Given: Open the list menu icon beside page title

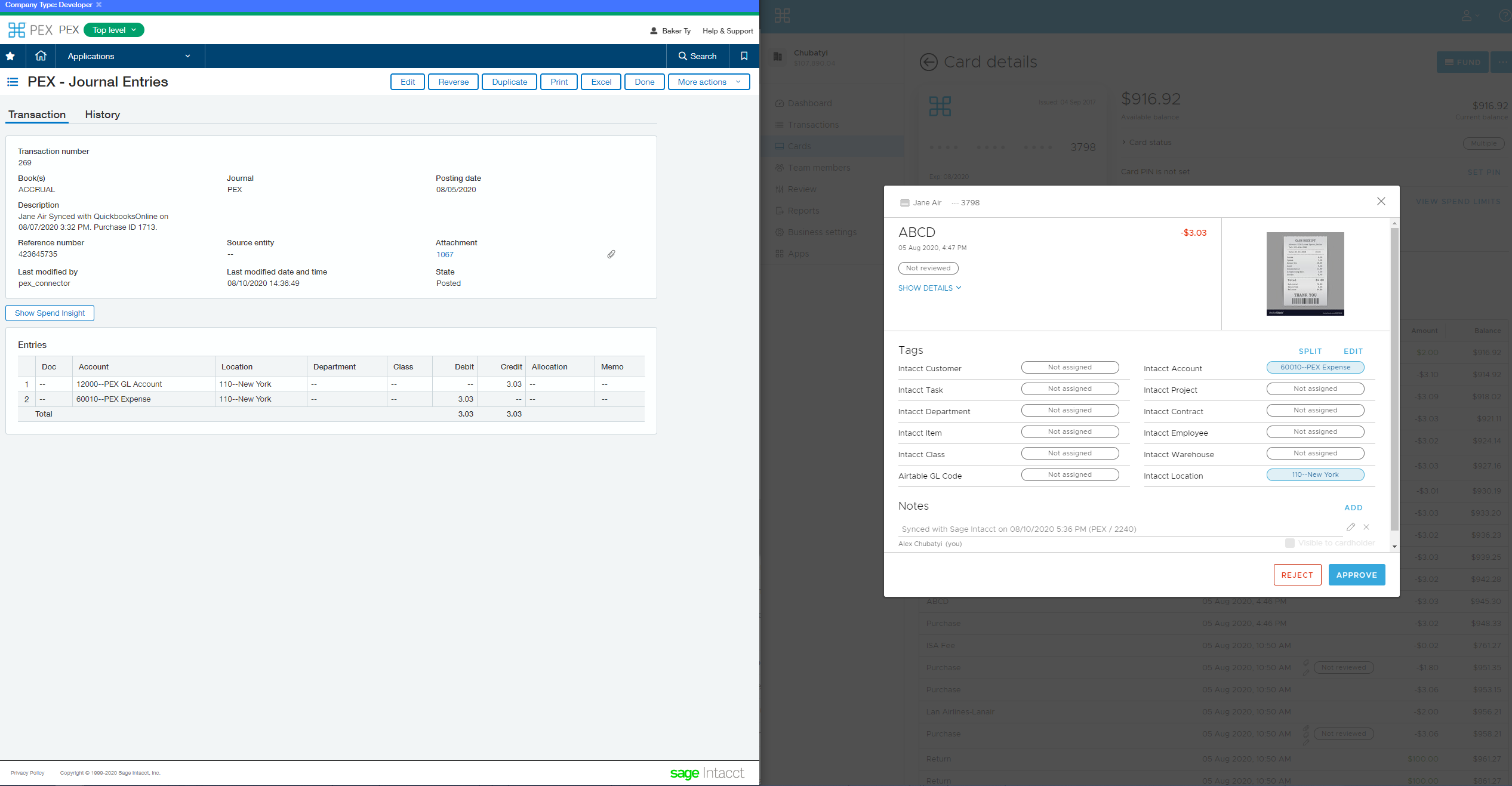Looking at the screenshot, I should tap(13, 82).
